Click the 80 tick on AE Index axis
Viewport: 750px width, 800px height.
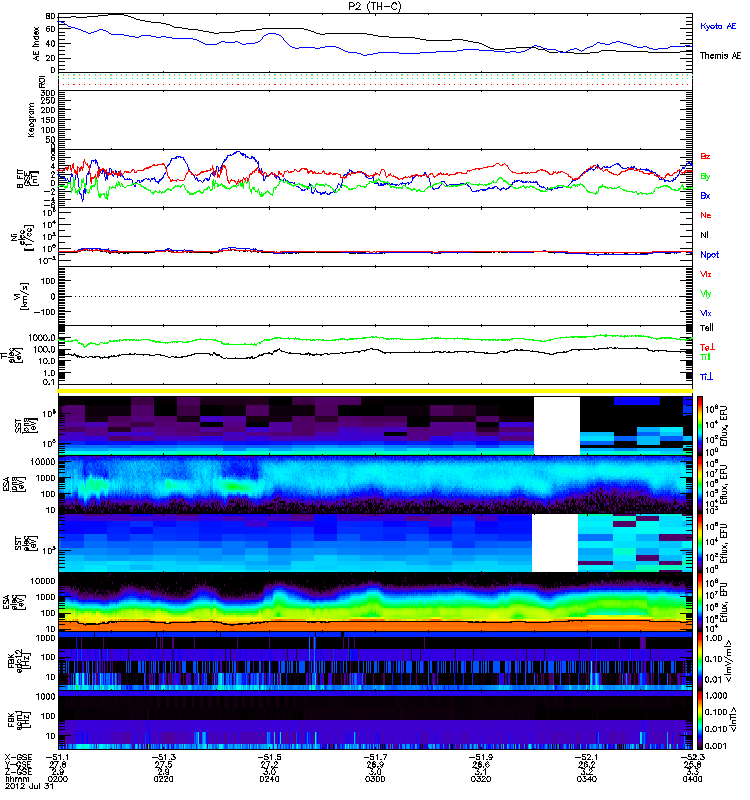pyautogui.click(x=50, y=16)
